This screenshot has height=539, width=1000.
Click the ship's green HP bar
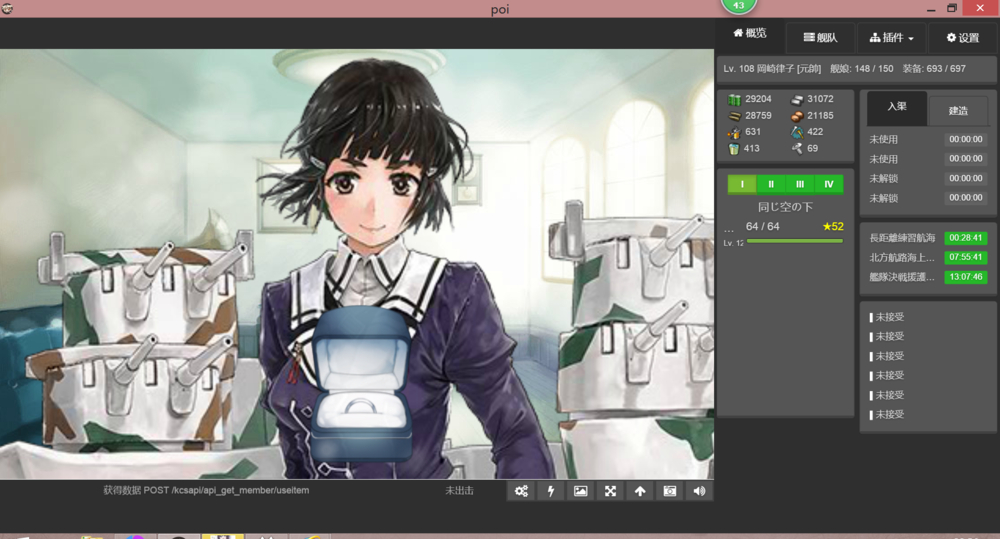tap(795, 241)
